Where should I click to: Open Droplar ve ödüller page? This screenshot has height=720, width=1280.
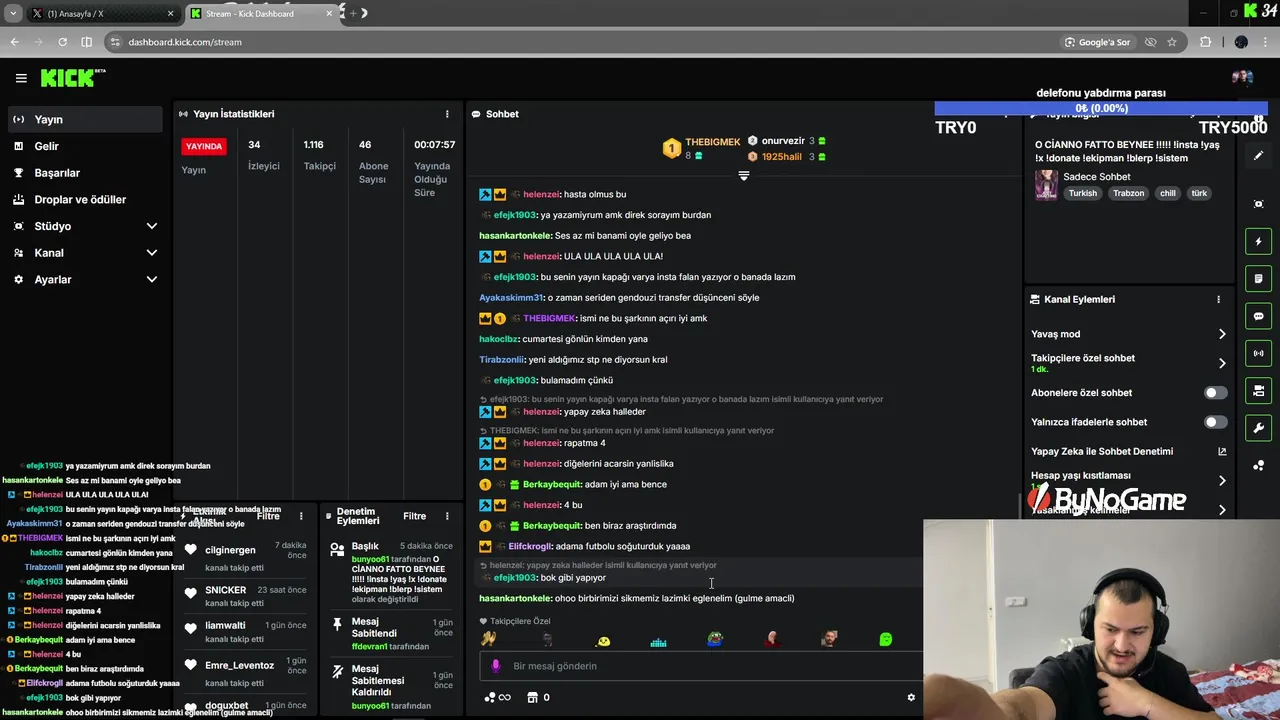click(83, 199)
